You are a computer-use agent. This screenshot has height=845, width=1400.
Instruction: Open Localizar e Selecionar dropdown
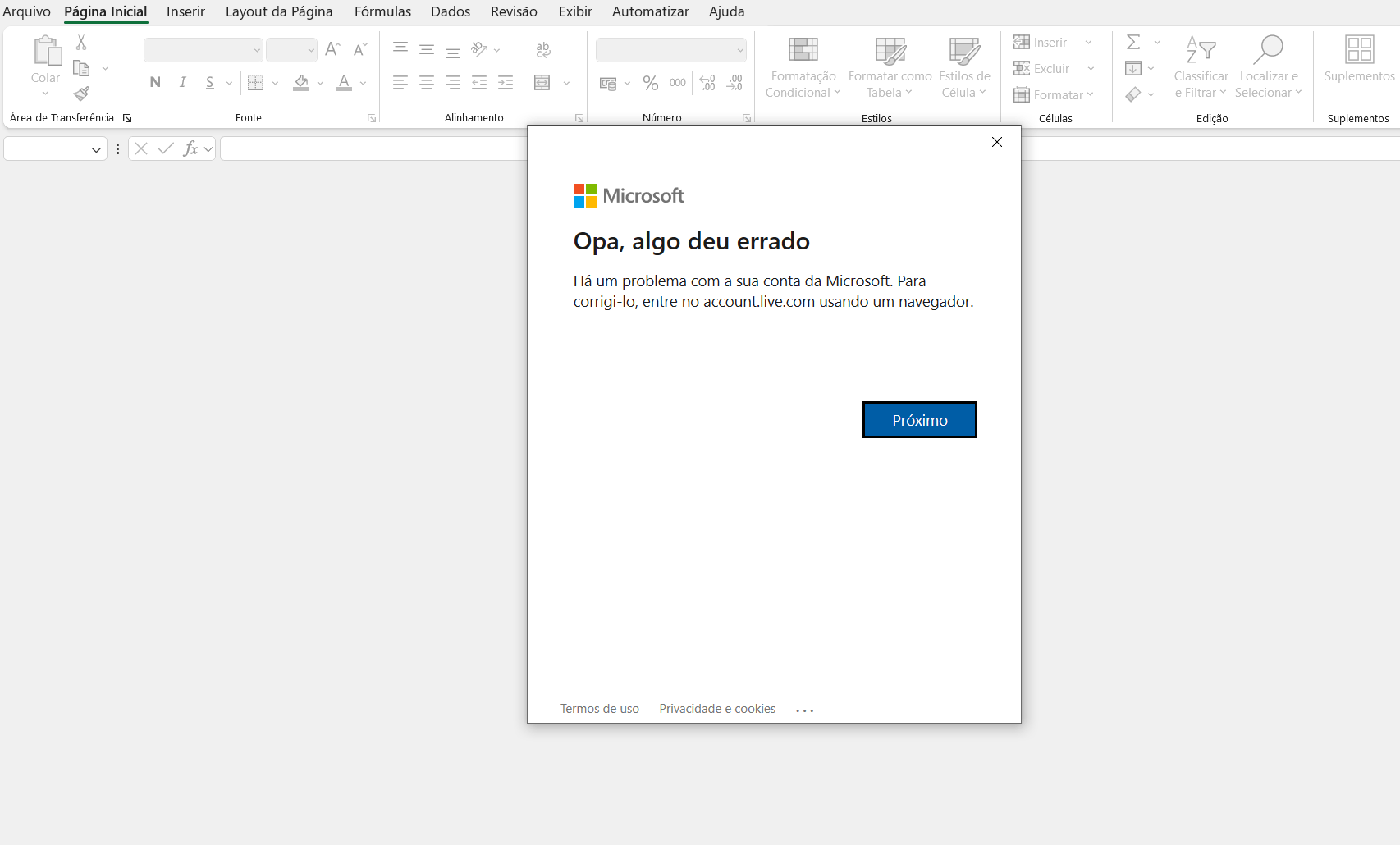1269,67
